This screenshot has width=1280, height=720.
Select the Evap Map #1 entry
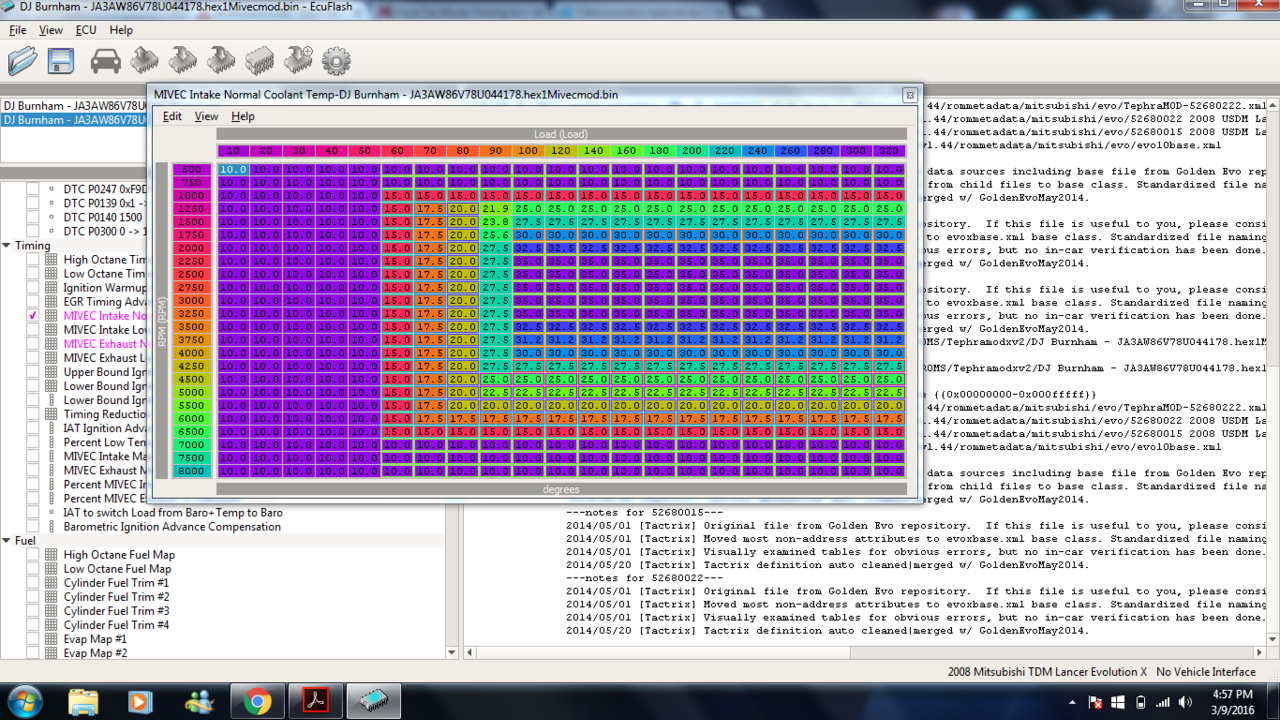[95, 639]
